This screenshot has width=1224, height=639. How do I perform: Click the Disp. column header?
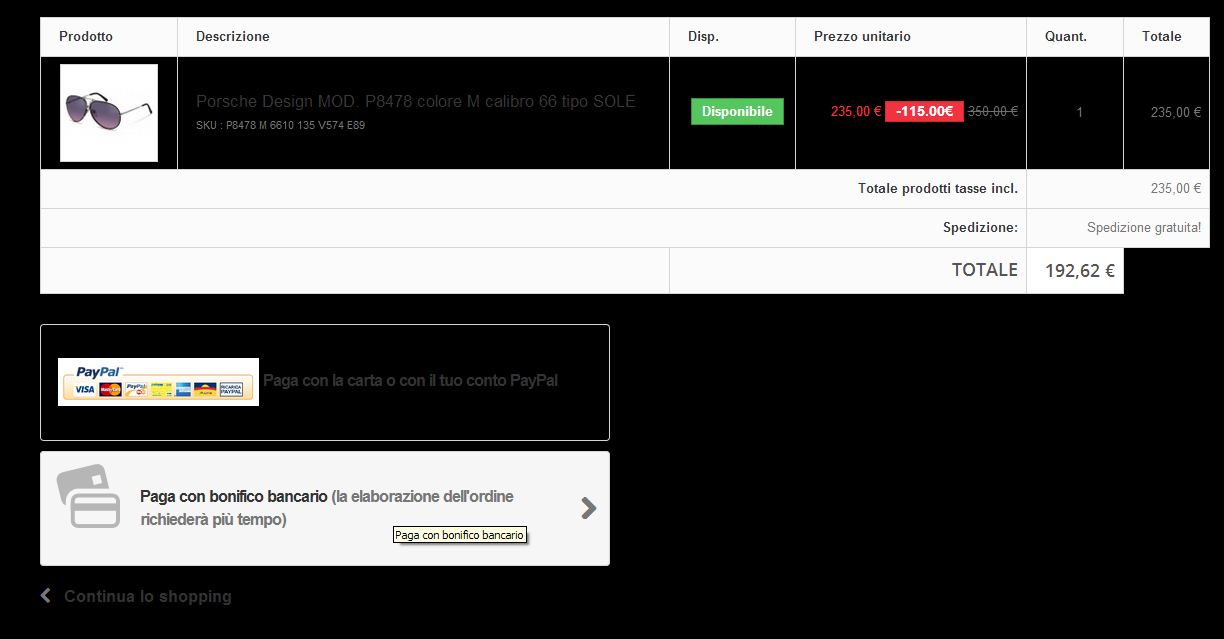[703, 37]
